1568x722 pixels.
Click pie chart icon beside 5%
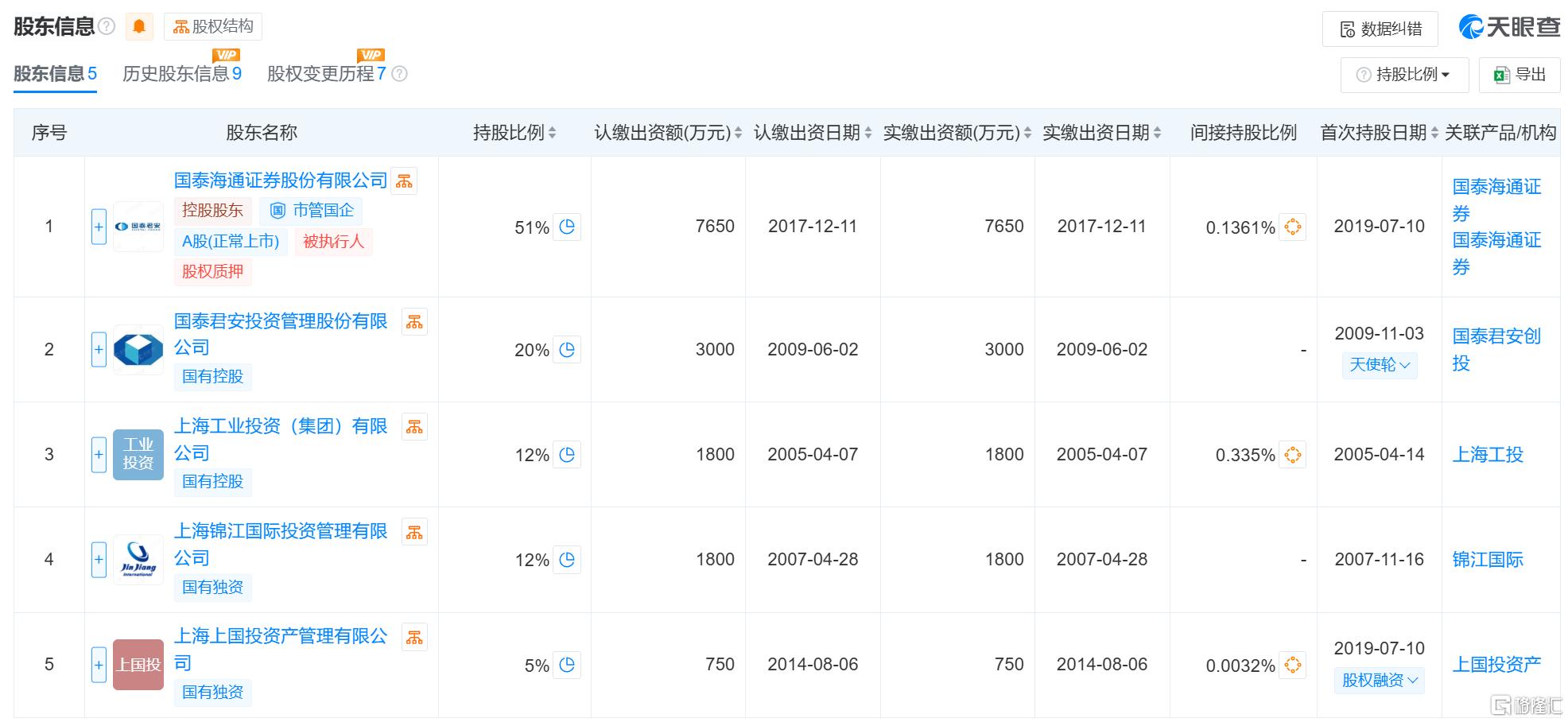[567, 665]
